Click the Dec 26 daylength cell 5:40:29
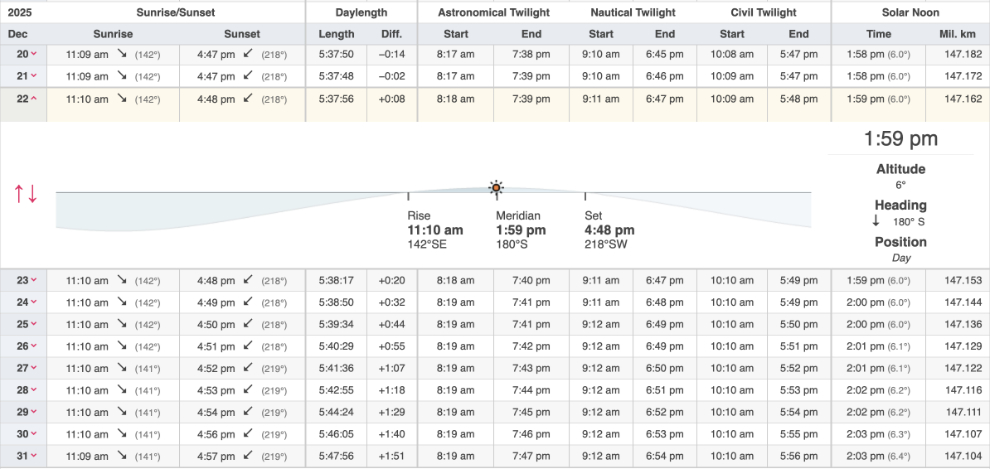This screenshot has width=990, height=469. coord(336,346)
